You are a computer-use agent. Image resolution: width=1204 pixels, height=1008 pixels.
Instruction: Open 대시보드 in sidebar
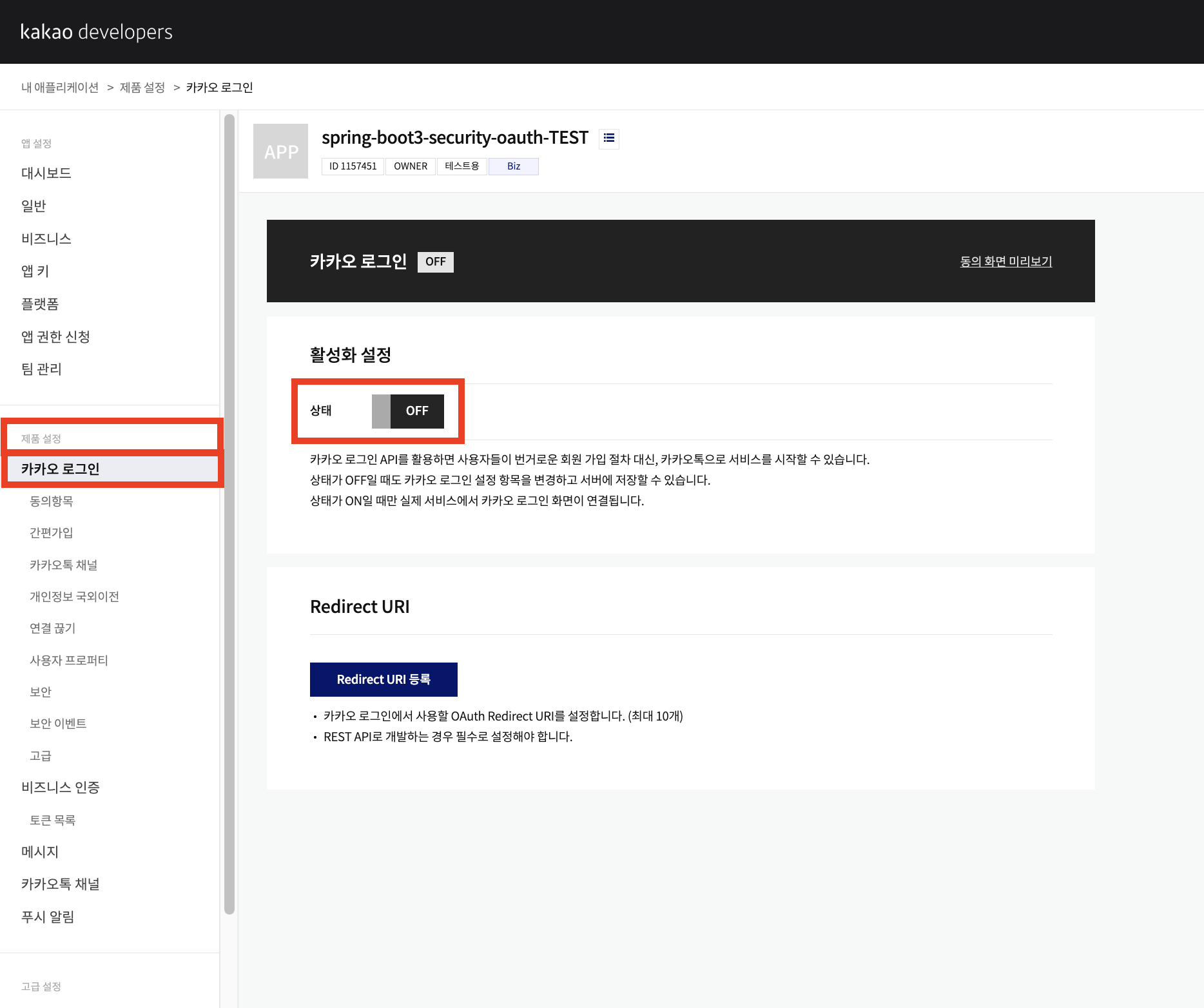point(46,173)
